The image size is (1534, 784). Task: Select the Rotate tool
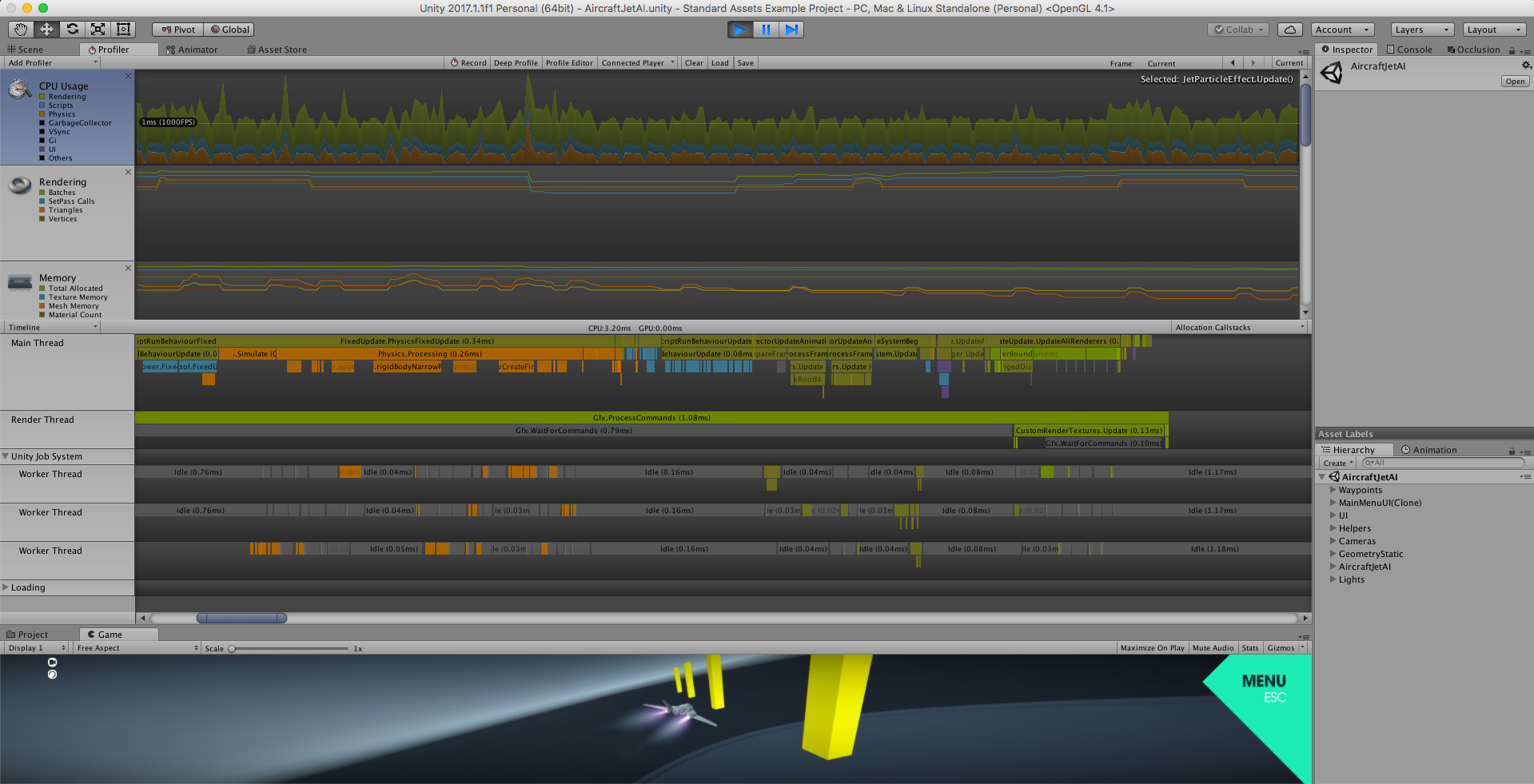tap(73, 30)
